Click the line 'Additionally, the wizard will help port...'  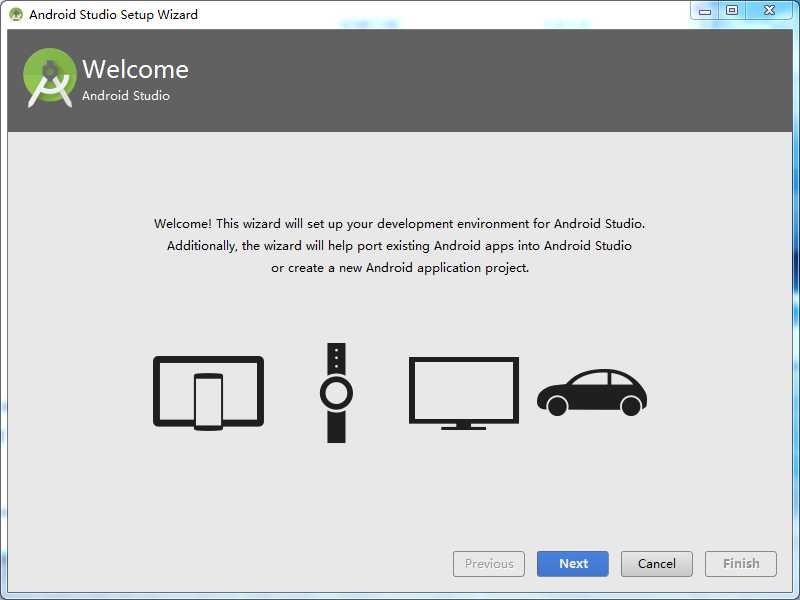pos(399,245)
